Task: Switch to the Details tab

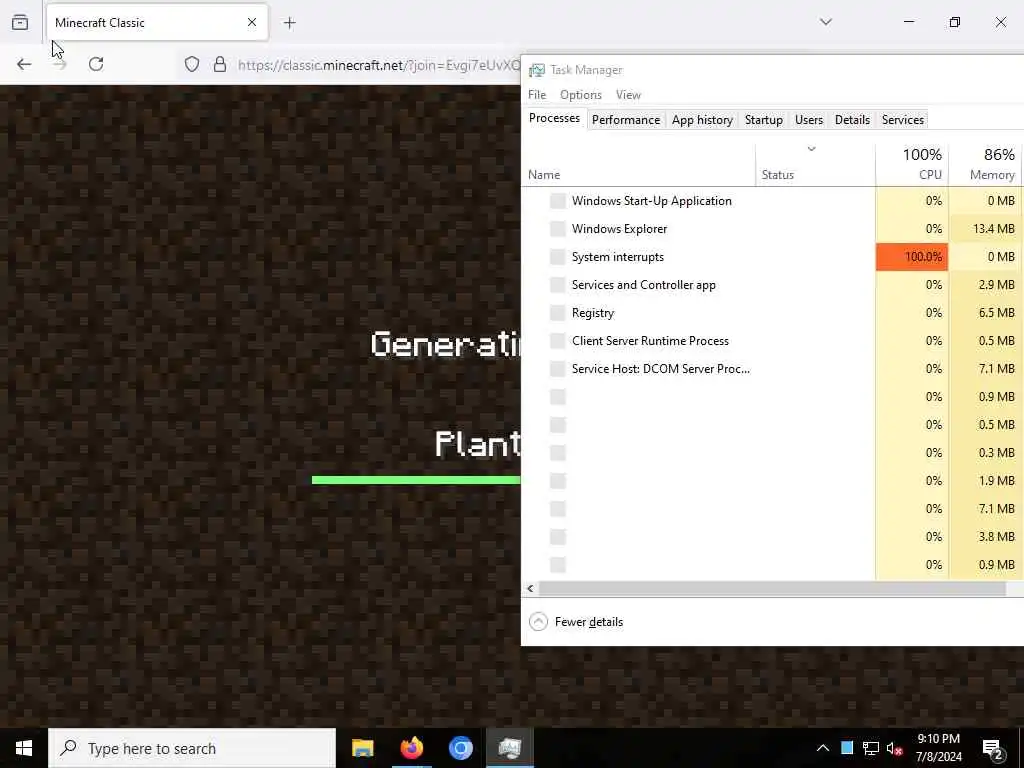Action: tap(852, 120)
